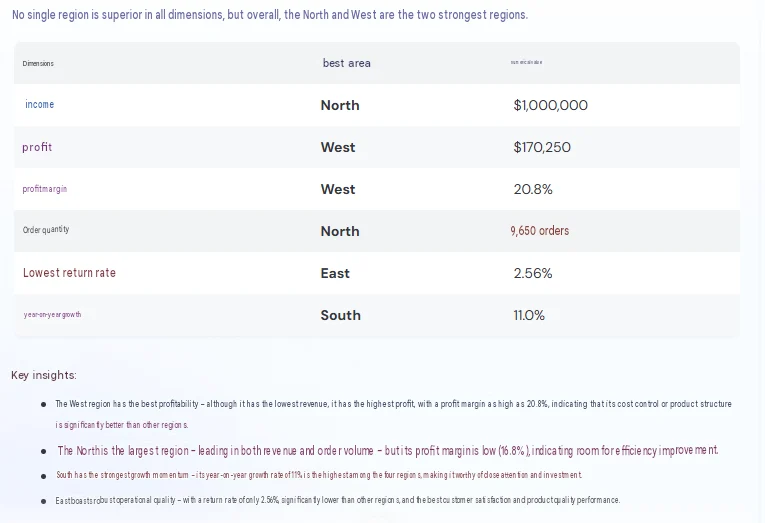Click 'South' in the growth row
Viewport: 765px width, 523px height.
341,315
